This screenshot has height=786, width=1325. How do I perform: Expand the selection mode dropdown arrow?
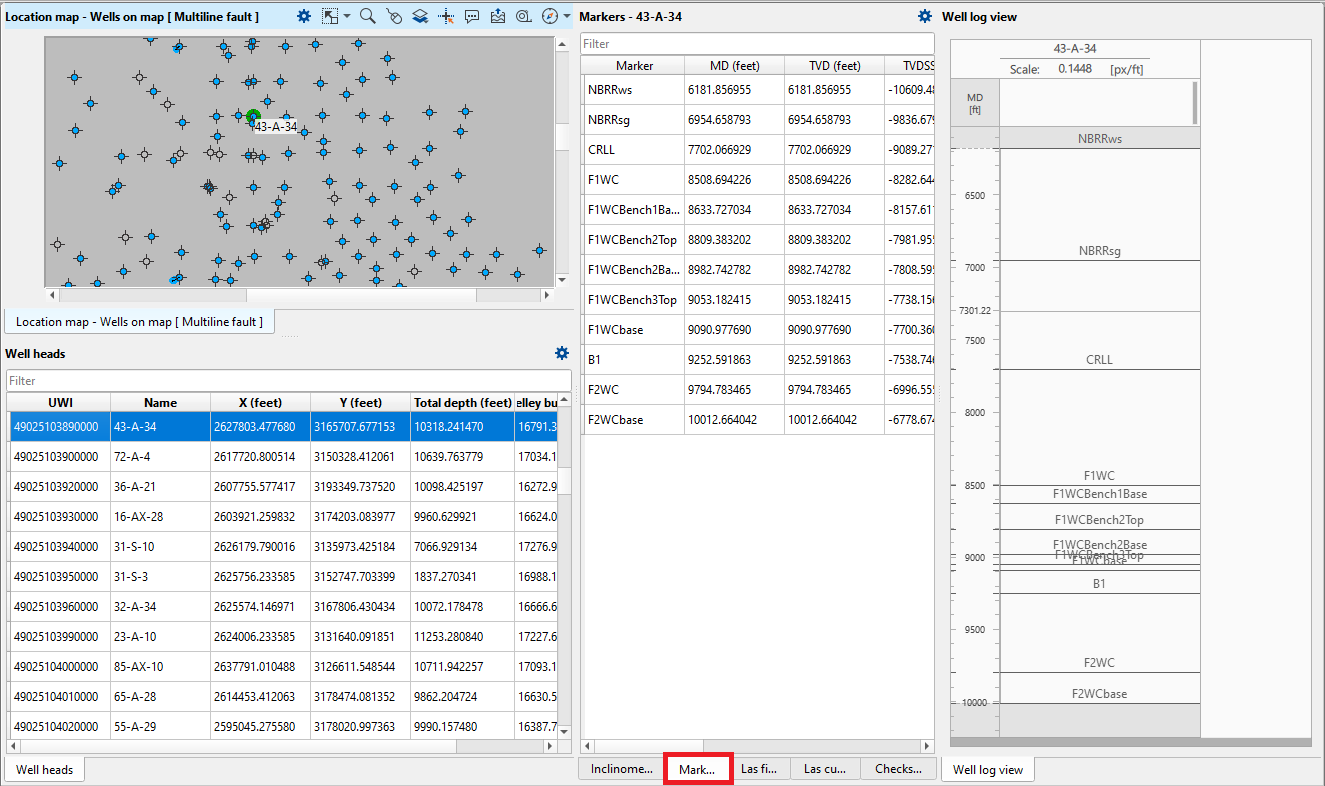[347, 17]
